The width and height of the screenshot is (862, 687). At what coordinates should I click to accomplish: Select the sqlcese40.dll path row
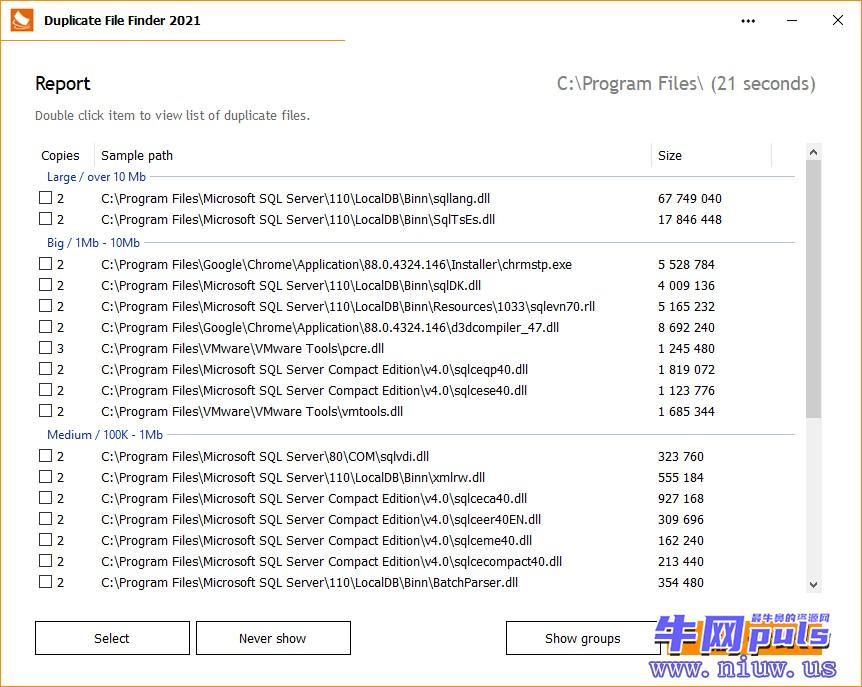point(314,390)
